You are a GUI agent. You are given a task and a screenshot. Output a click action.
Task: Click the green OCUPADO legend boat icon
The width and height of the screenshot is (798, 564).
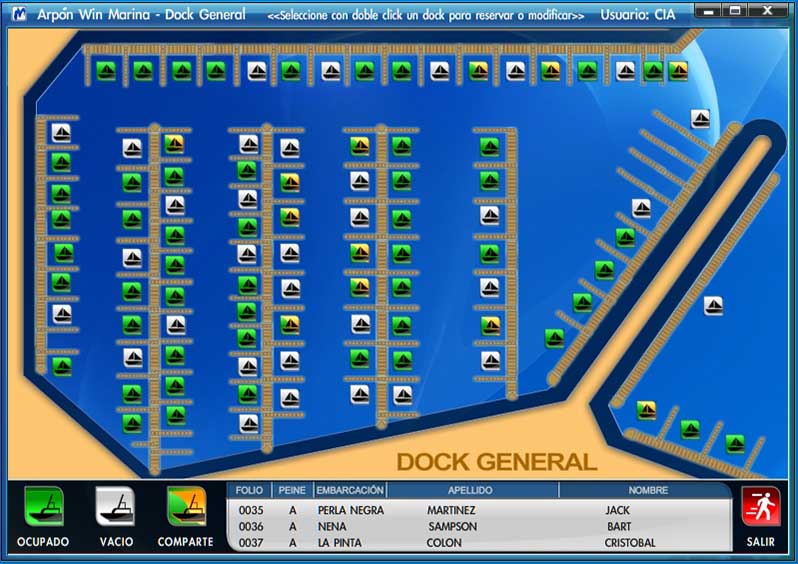44,507
